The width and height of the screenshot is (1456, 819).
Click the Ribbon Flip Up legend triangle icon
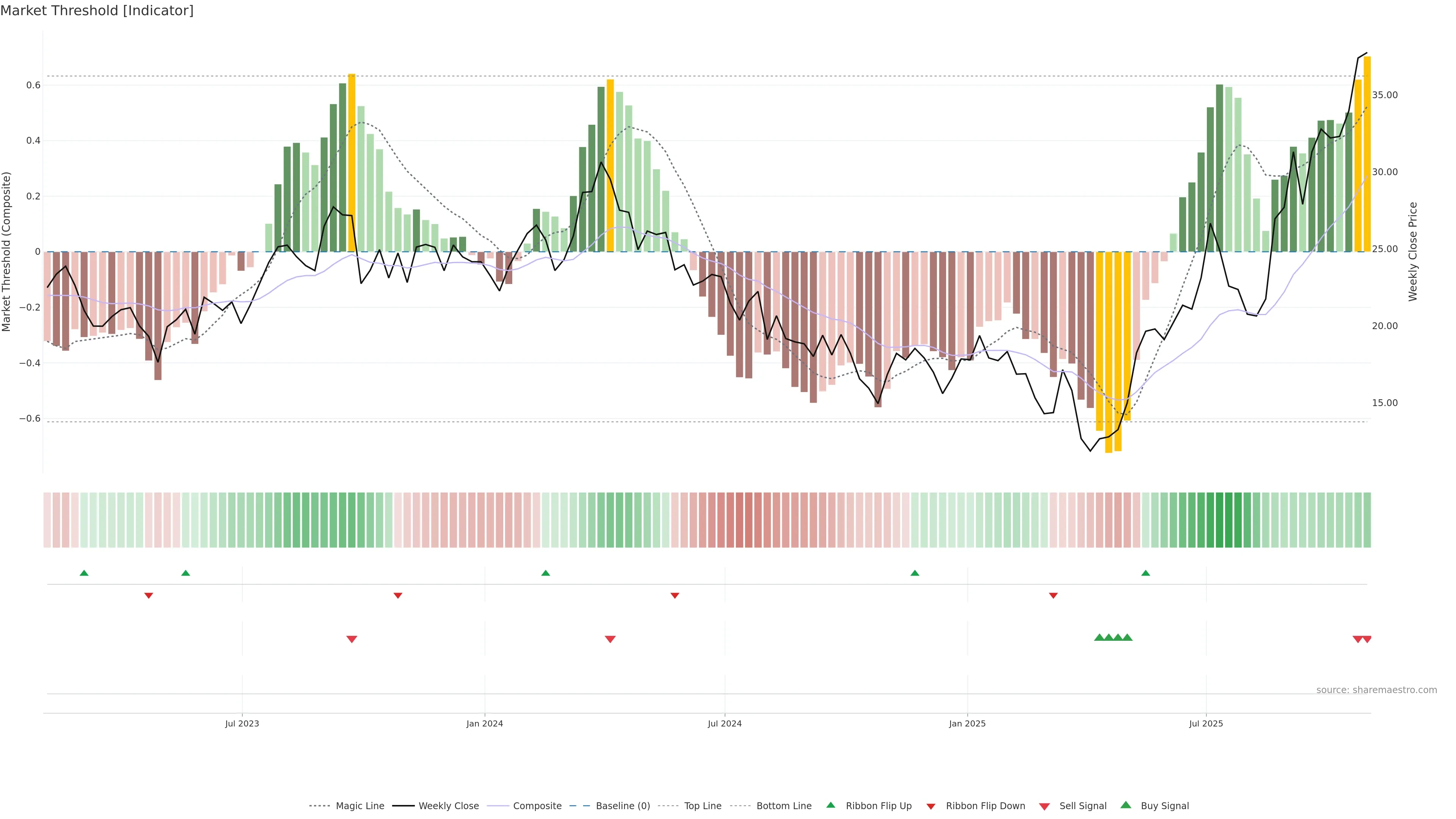click(830, 805)
